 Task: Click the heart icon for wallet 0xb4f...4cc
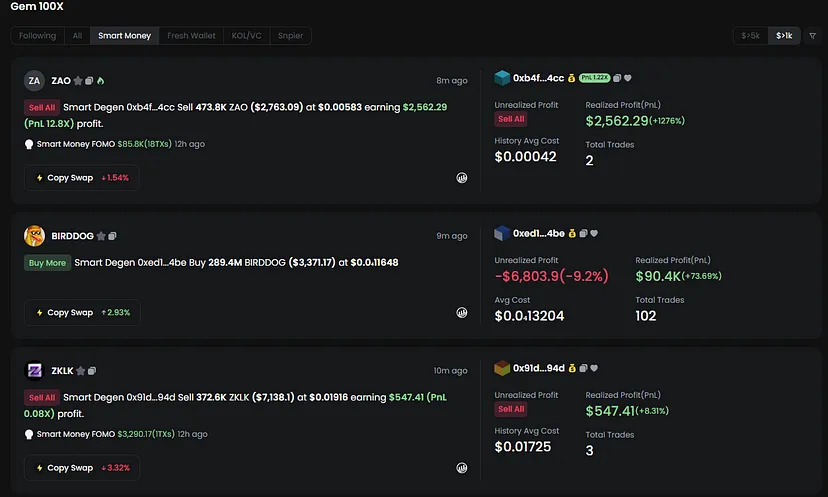tap(628, 78)
